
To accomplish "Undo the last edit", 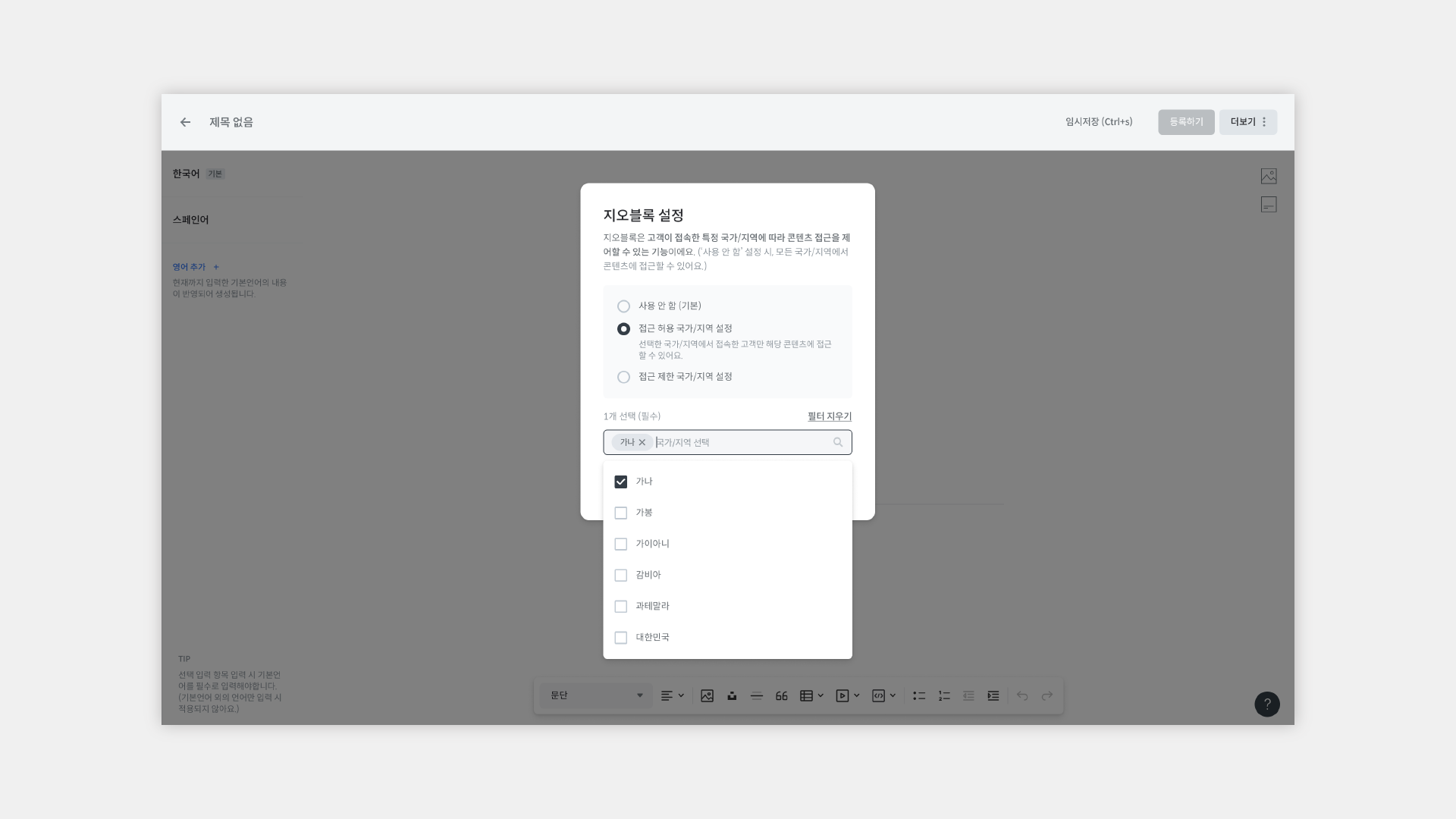I will coord(1022,695).
